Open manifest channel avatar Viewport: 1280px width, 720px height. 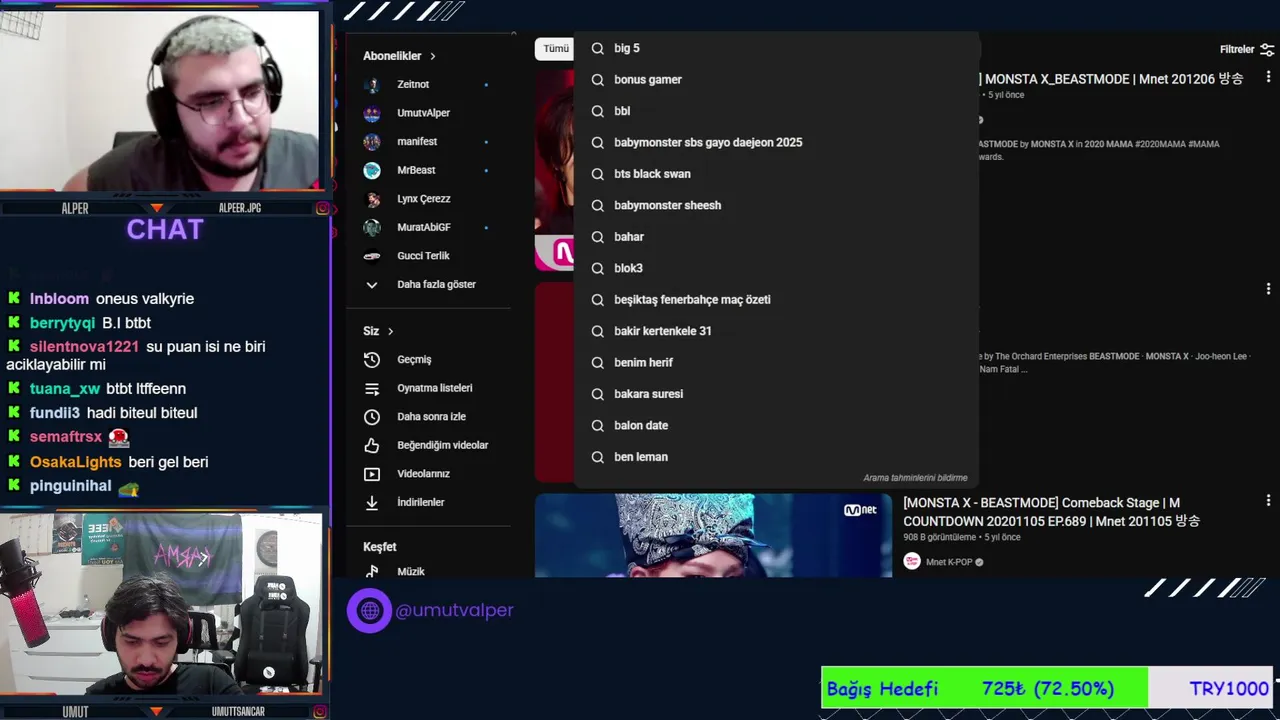click(x=372, y=142)
